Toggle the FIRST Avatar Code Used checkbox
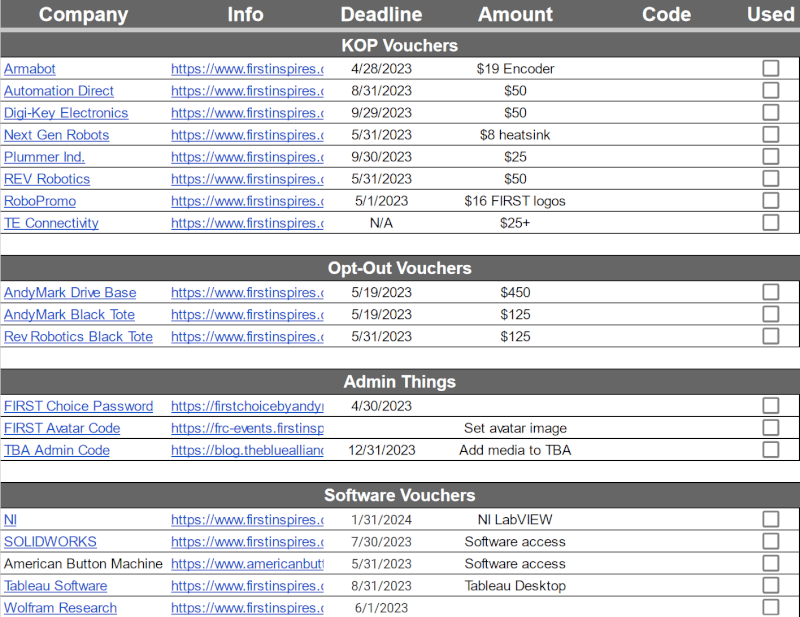Screen dimensions: 800x617 pyautogui.click(x=770, y=428)
